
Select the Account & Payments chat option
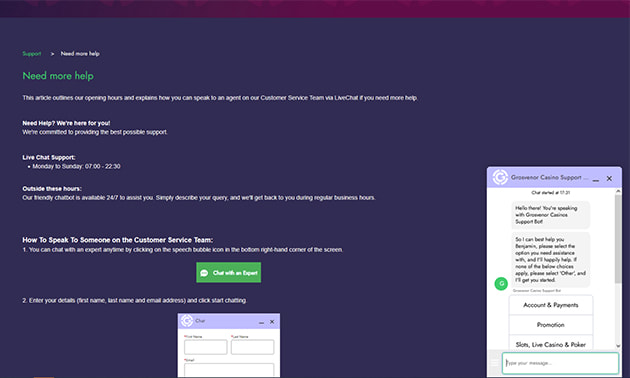pyautogui.click(x=551, y=305)
